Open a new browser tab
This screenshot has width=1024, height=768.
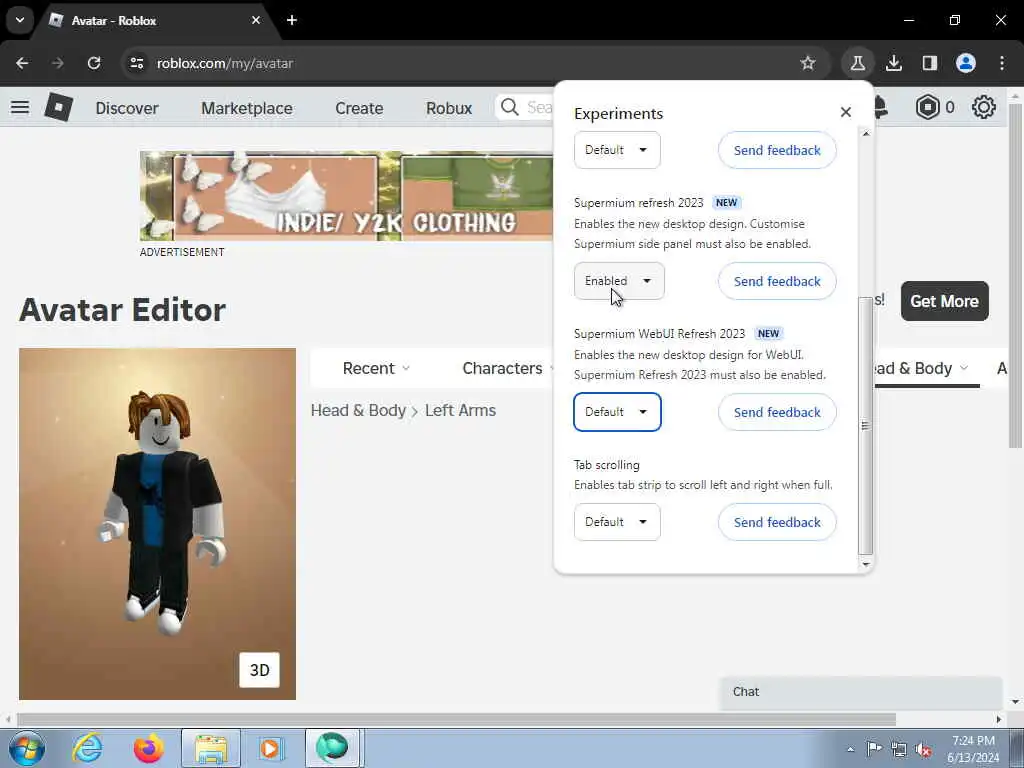point(292,20)
